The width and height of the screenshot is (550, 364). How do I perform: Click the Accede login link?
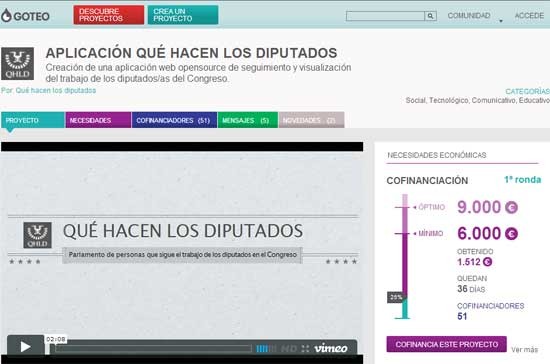pos(529,15)
